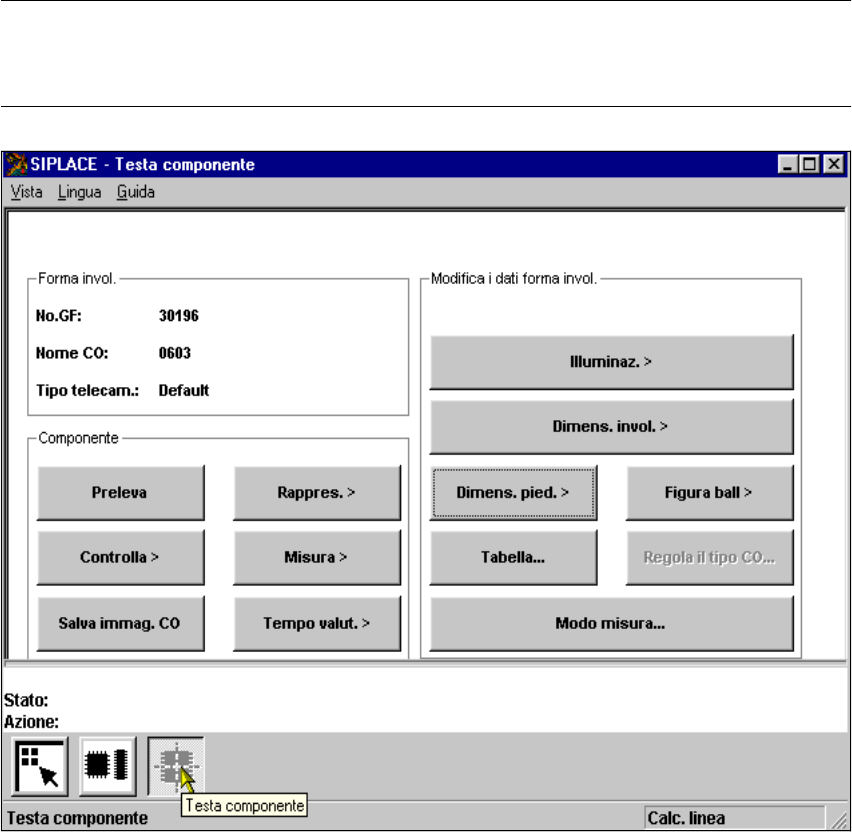Click the window resize grip in status bar
This screenshot has height=832, width=852.
tap(841, 819)
